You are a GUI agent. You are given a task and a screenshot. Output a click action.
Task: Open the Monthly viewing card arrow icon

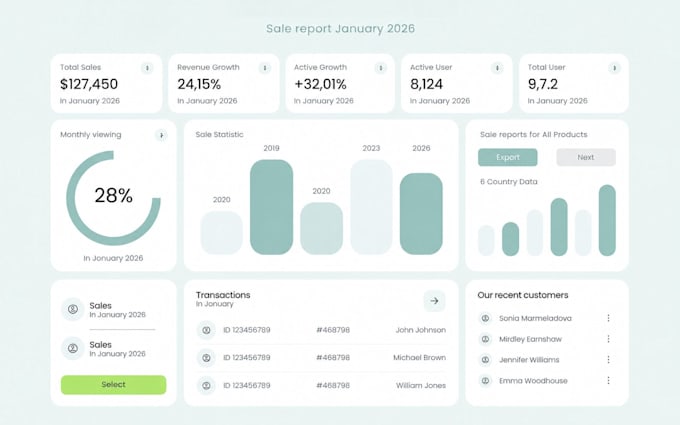point(161,135)
